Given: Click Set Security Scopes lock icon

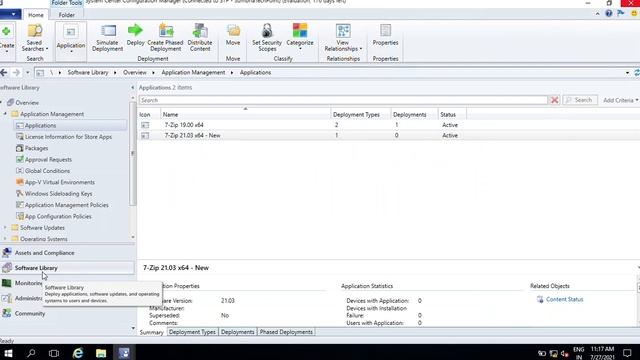Looking at the screenshot, I should click(x=267, y=31).
